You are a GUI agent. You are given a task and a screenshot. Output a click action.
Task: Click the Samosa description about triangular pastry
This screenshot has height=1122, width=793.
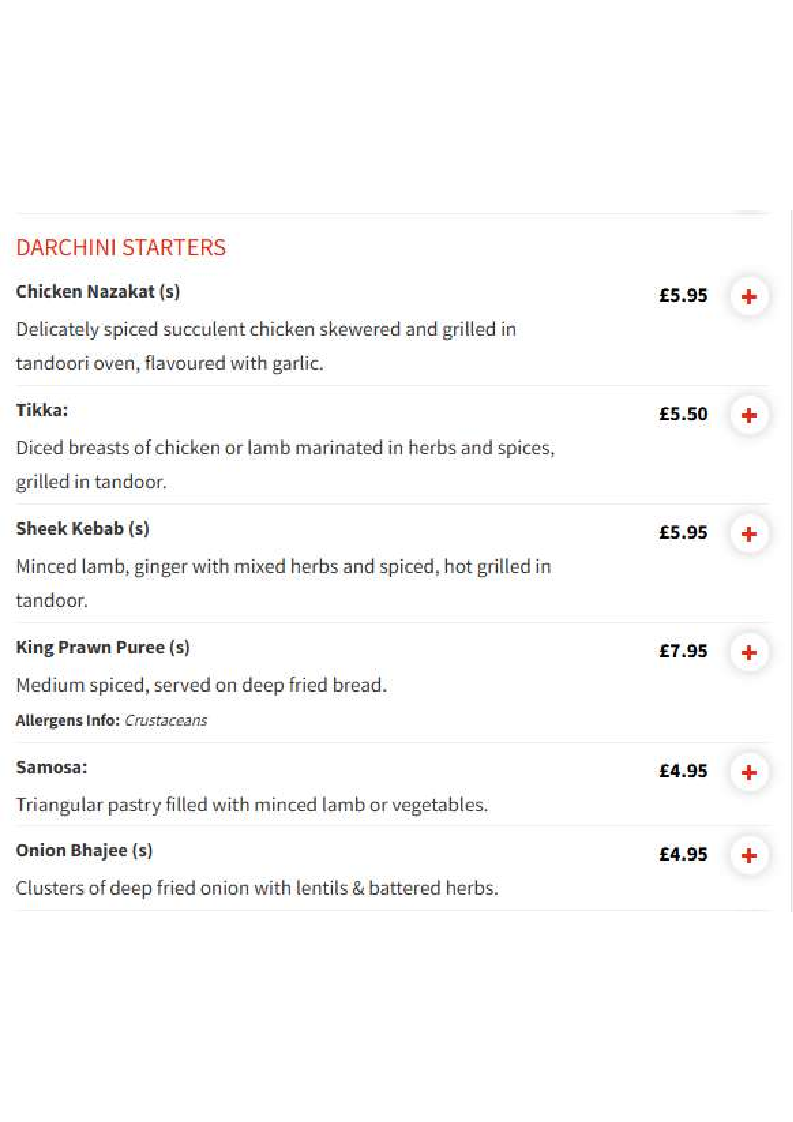(x=252, y=805)
